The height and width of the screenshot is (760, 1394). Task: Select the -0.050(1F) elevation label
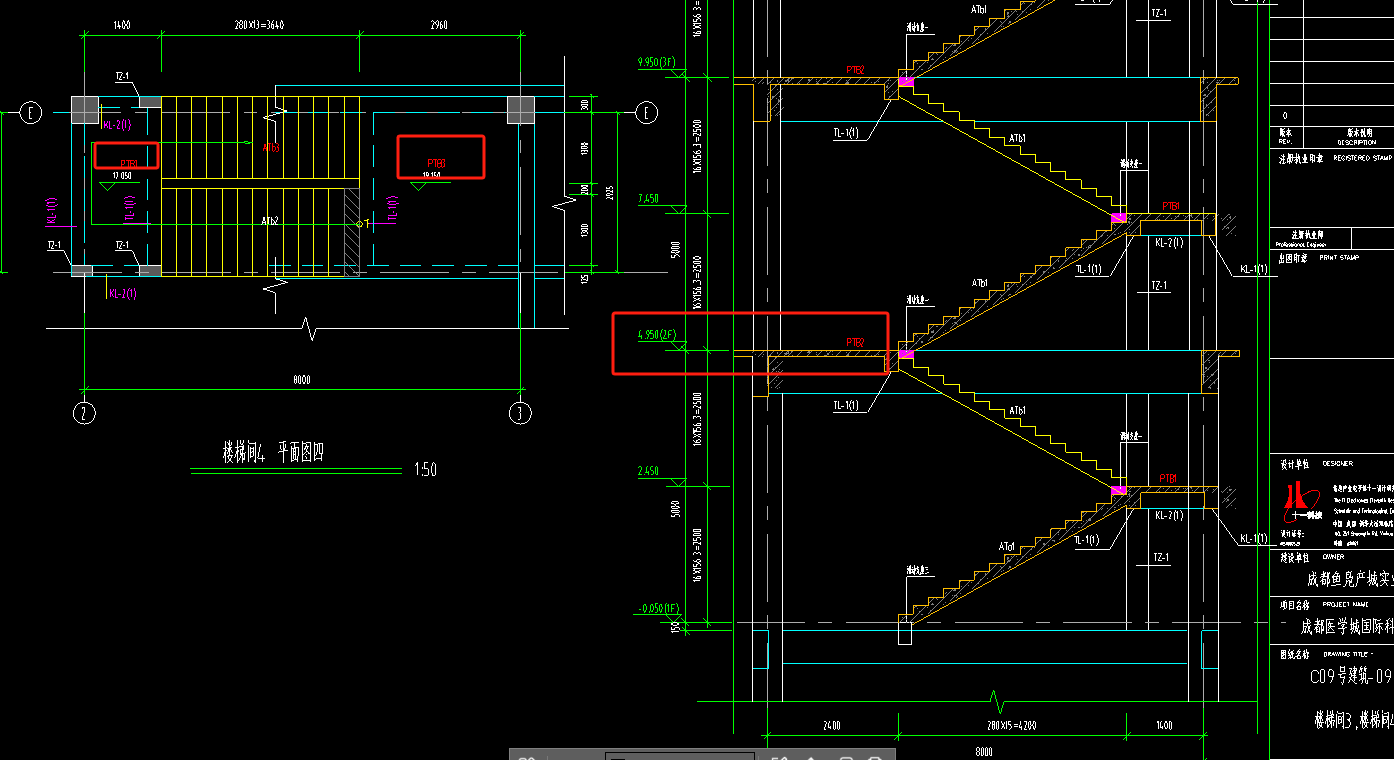(x=658, y=609)
